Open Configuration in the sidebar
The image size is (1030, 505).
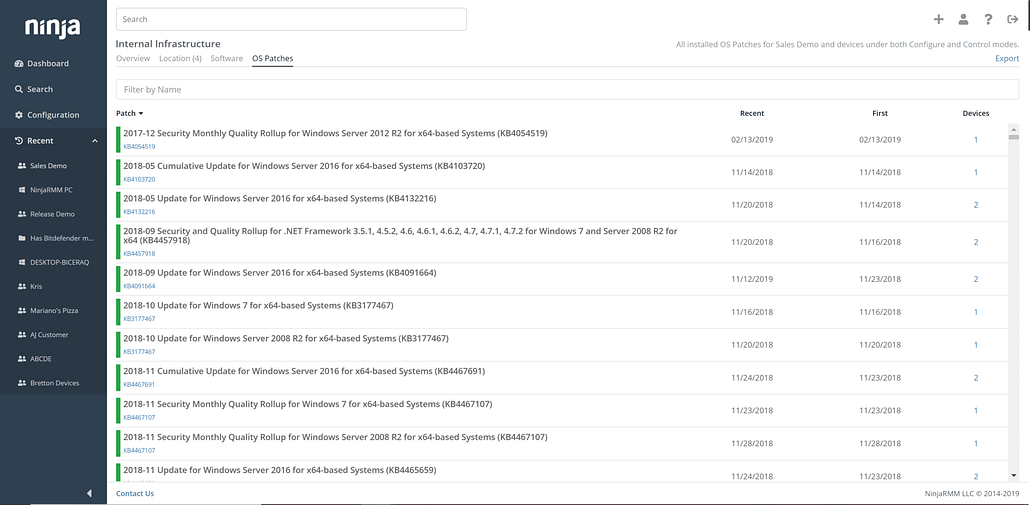tap(52, 115)
